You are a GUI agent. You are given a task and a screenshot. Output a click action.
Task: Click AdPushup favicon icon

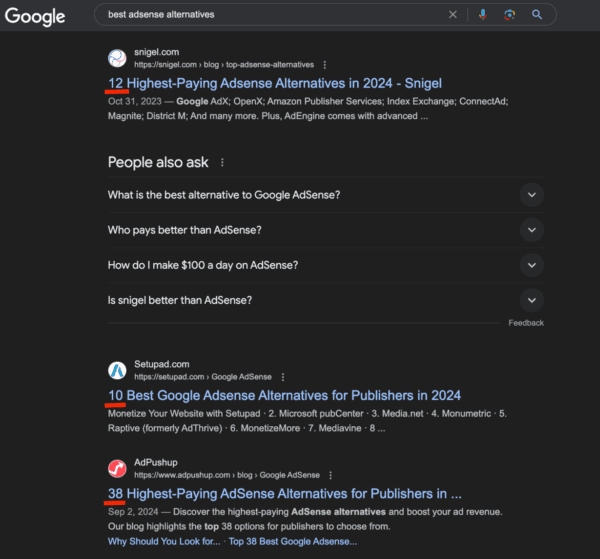[117, 469]
